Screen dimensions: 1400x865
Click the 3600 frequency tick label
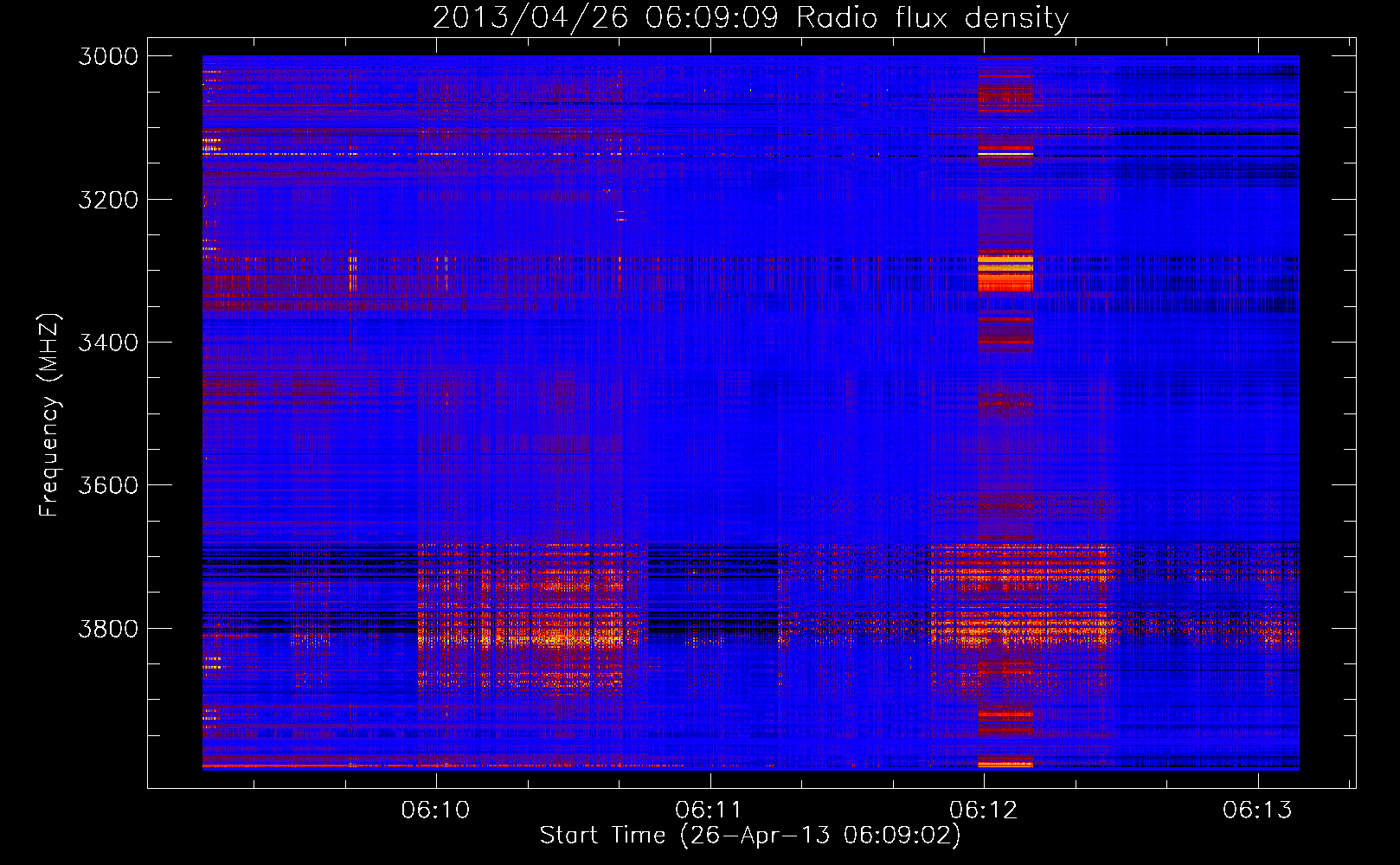click(x=108, y=485)
